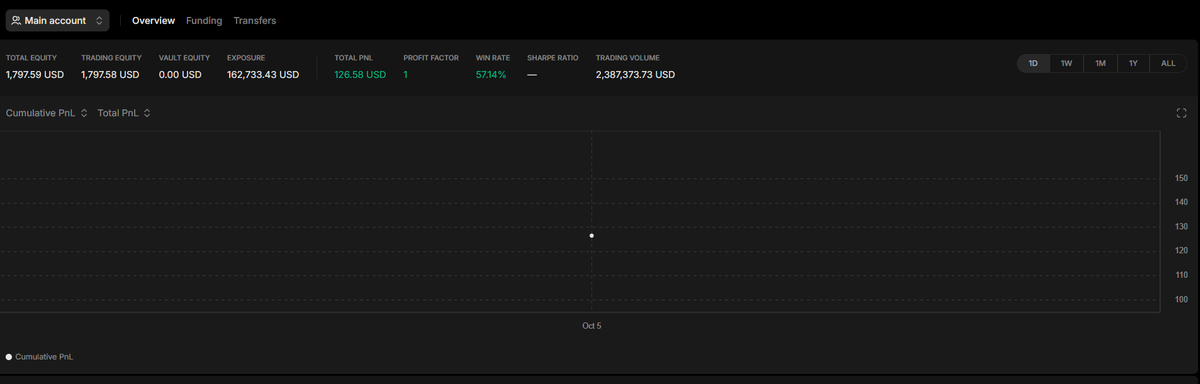Image resolution: width=1200 pixels, height=384 pixels.
Task: Click the Oct 5 date label on axis
Action: 592,326
